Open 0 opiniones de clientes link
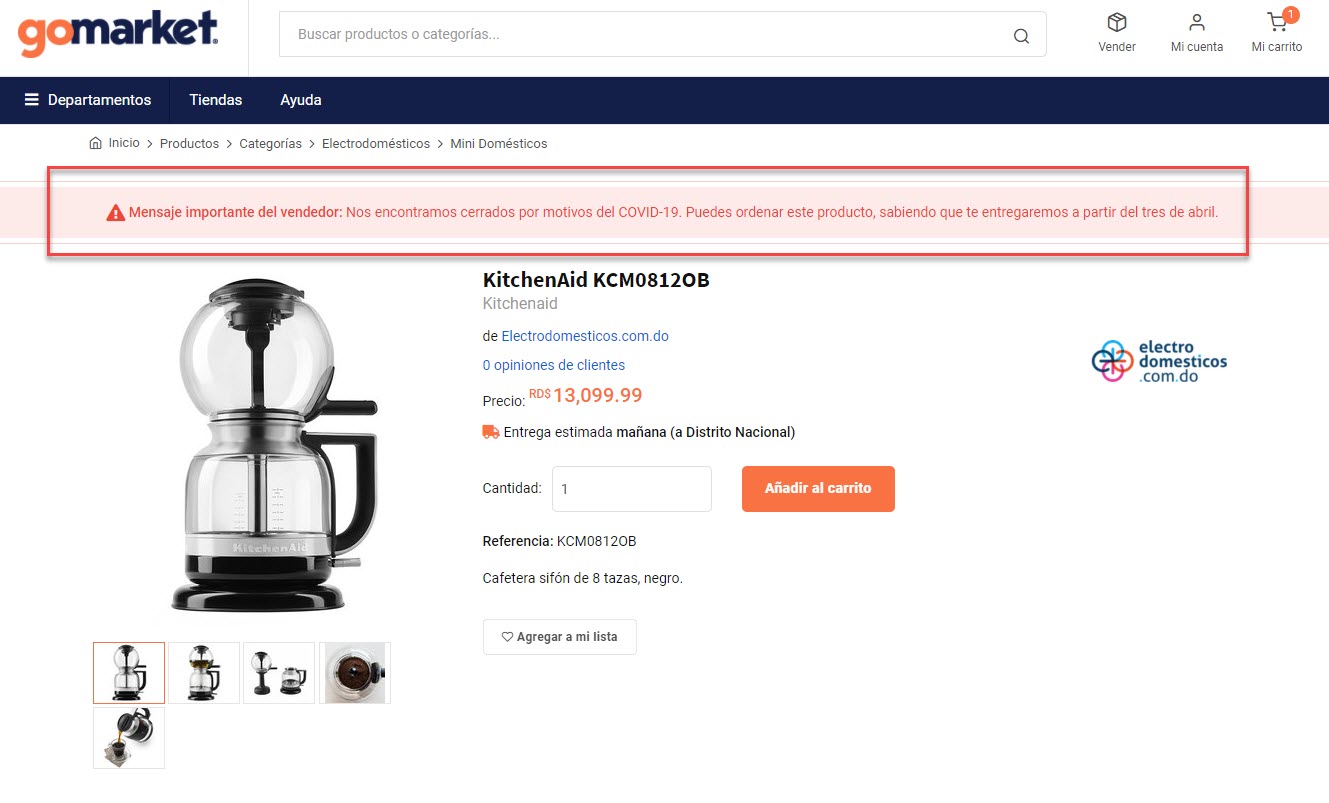Screen dimensions: 1329x803 click(554, 365)
